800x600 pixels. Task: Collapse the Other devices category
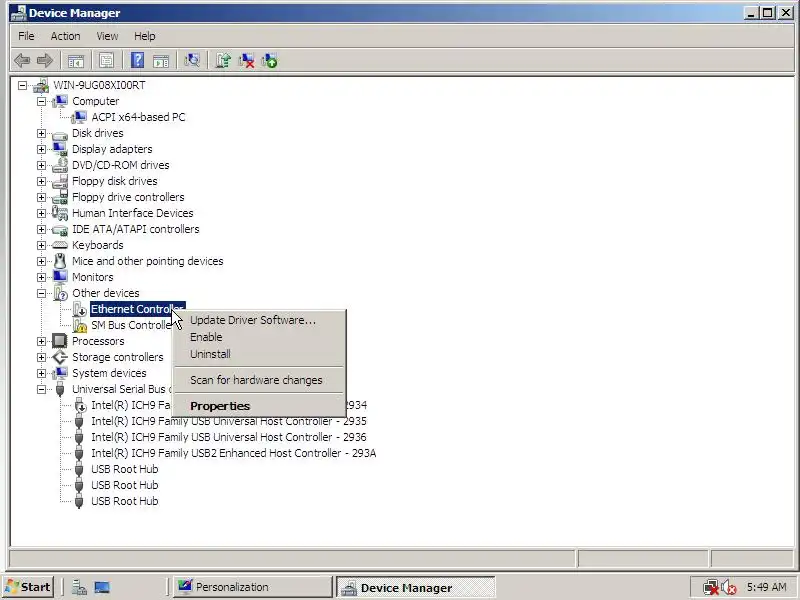41,293
